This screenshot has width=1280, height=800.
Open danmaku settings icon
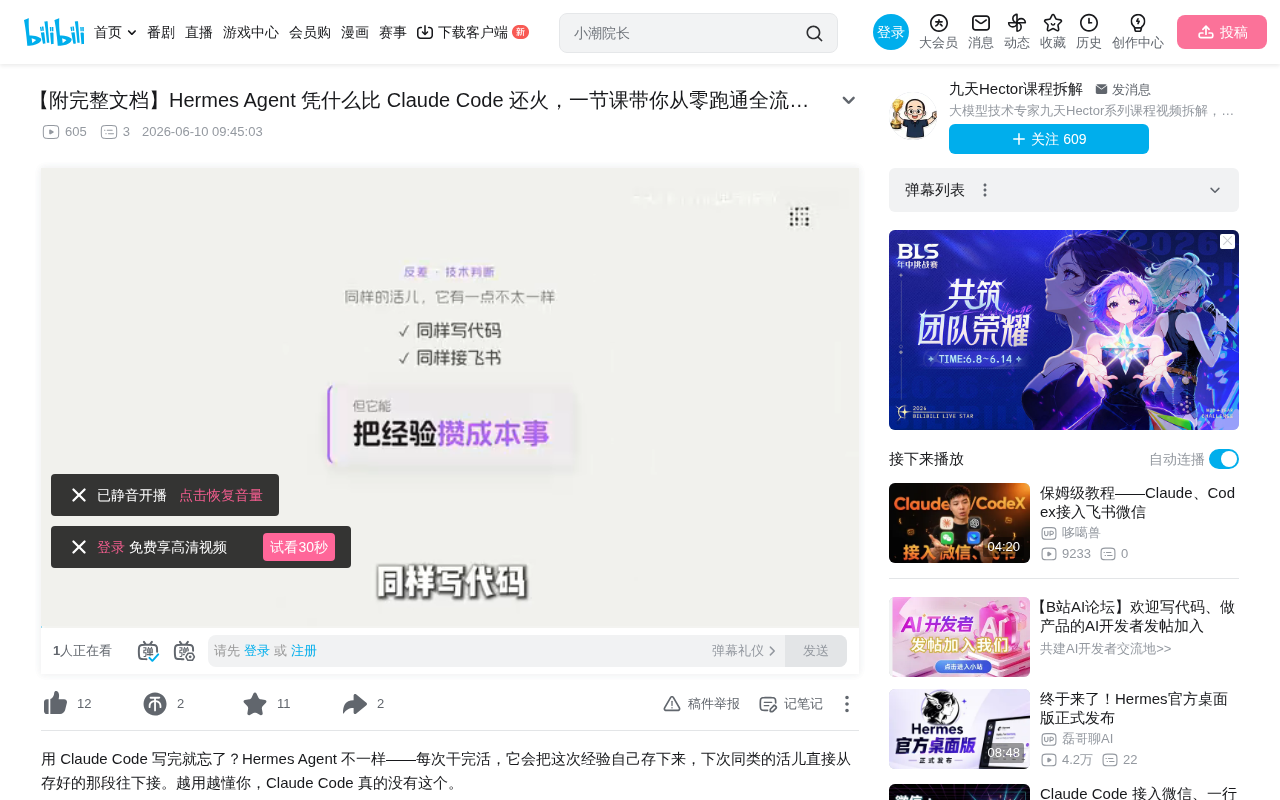coord(184,651)
